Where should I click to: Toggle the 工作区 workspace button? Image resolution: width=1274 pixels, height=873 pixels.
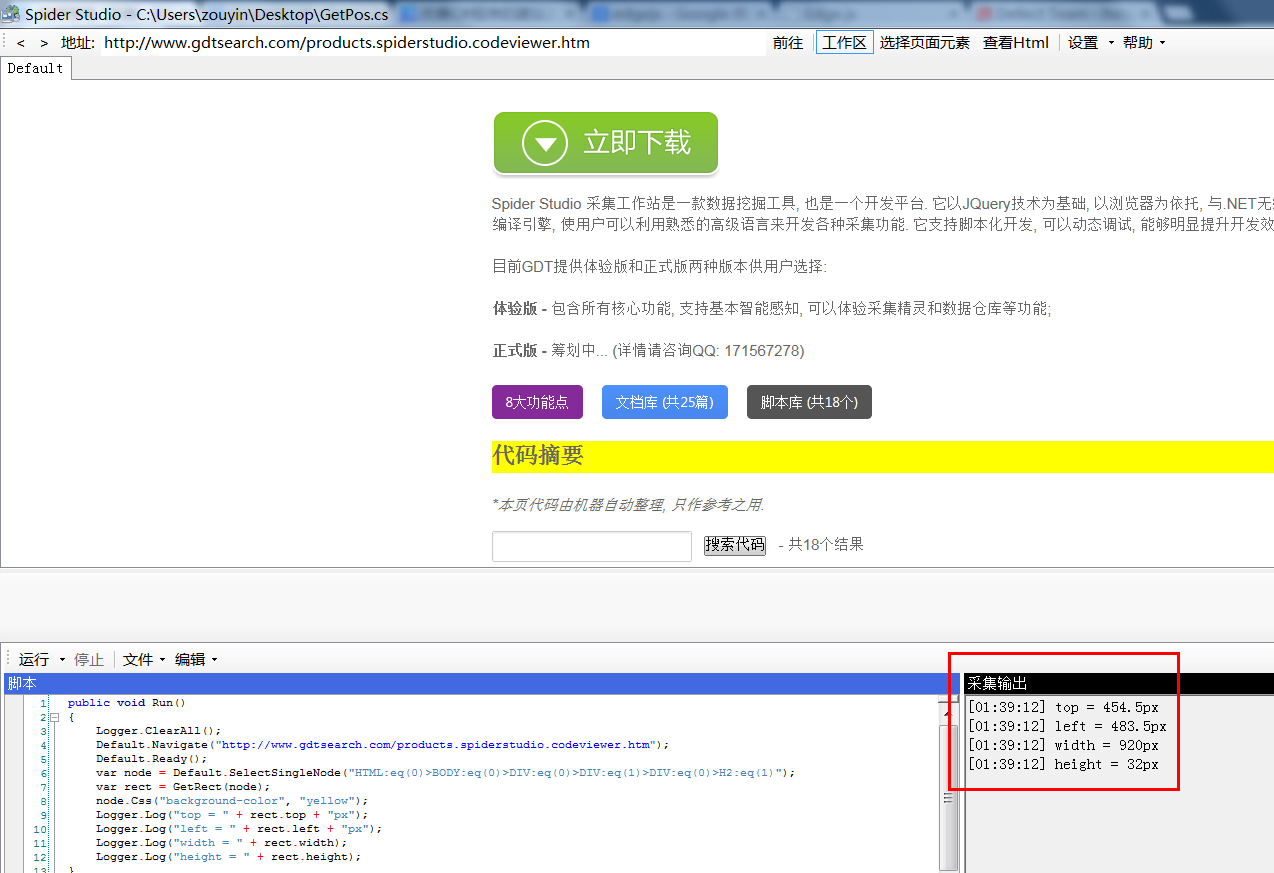point(845,43)
